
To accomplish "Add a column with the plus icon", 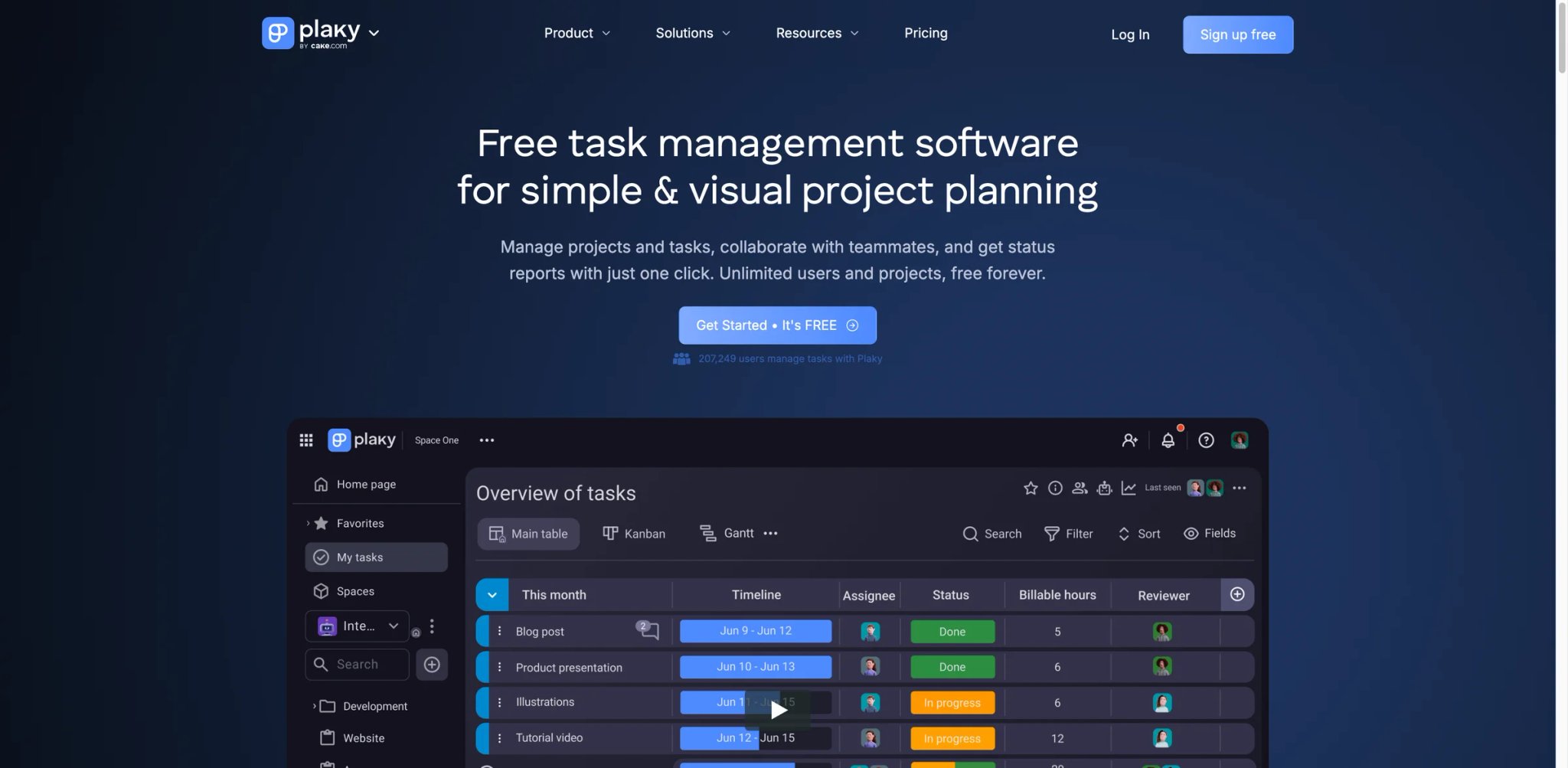I will click(1237, 595).
